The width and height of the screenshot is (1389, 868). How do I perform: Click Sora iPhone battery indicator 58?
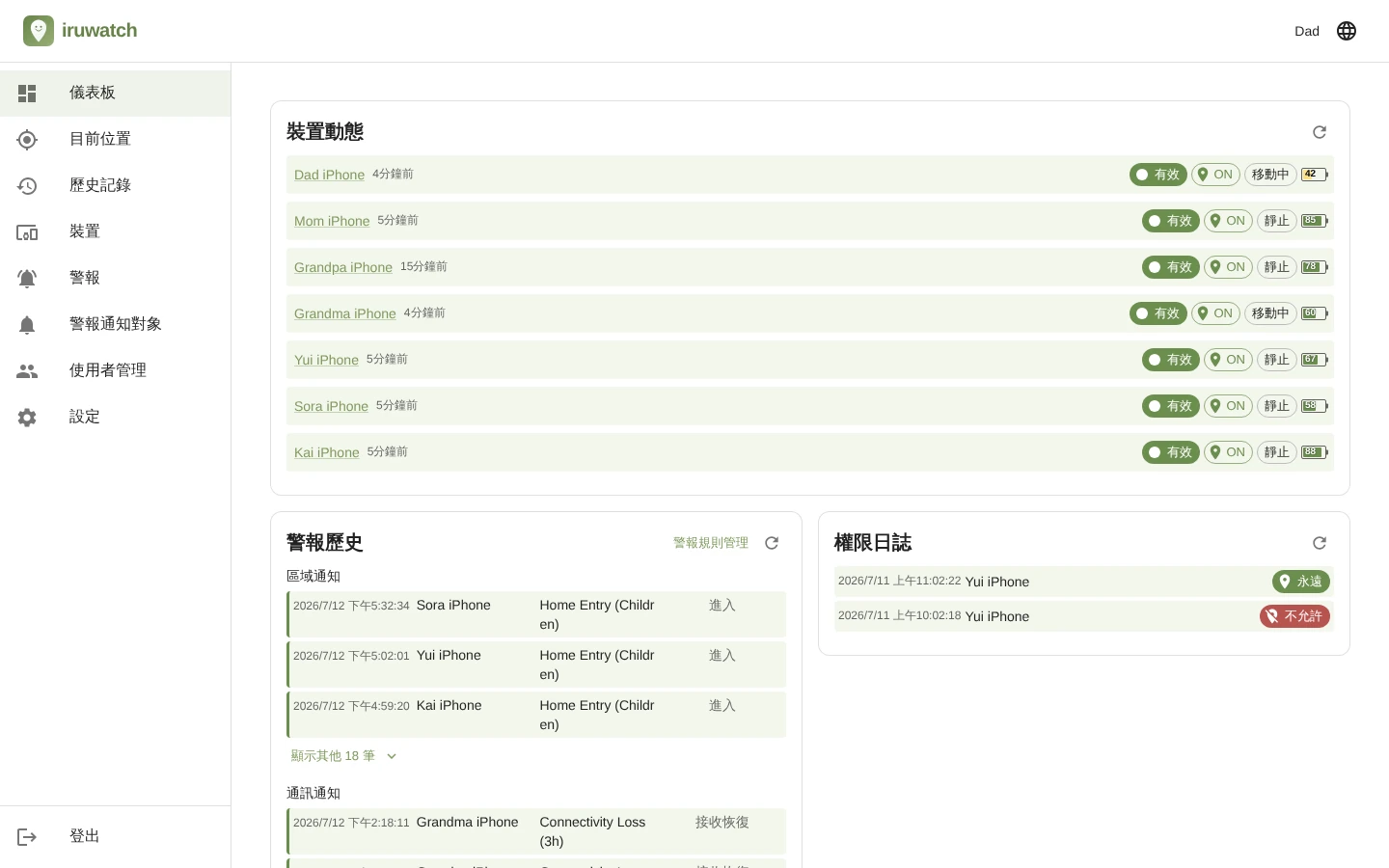pyautogui.click(x=1315, y=406)
